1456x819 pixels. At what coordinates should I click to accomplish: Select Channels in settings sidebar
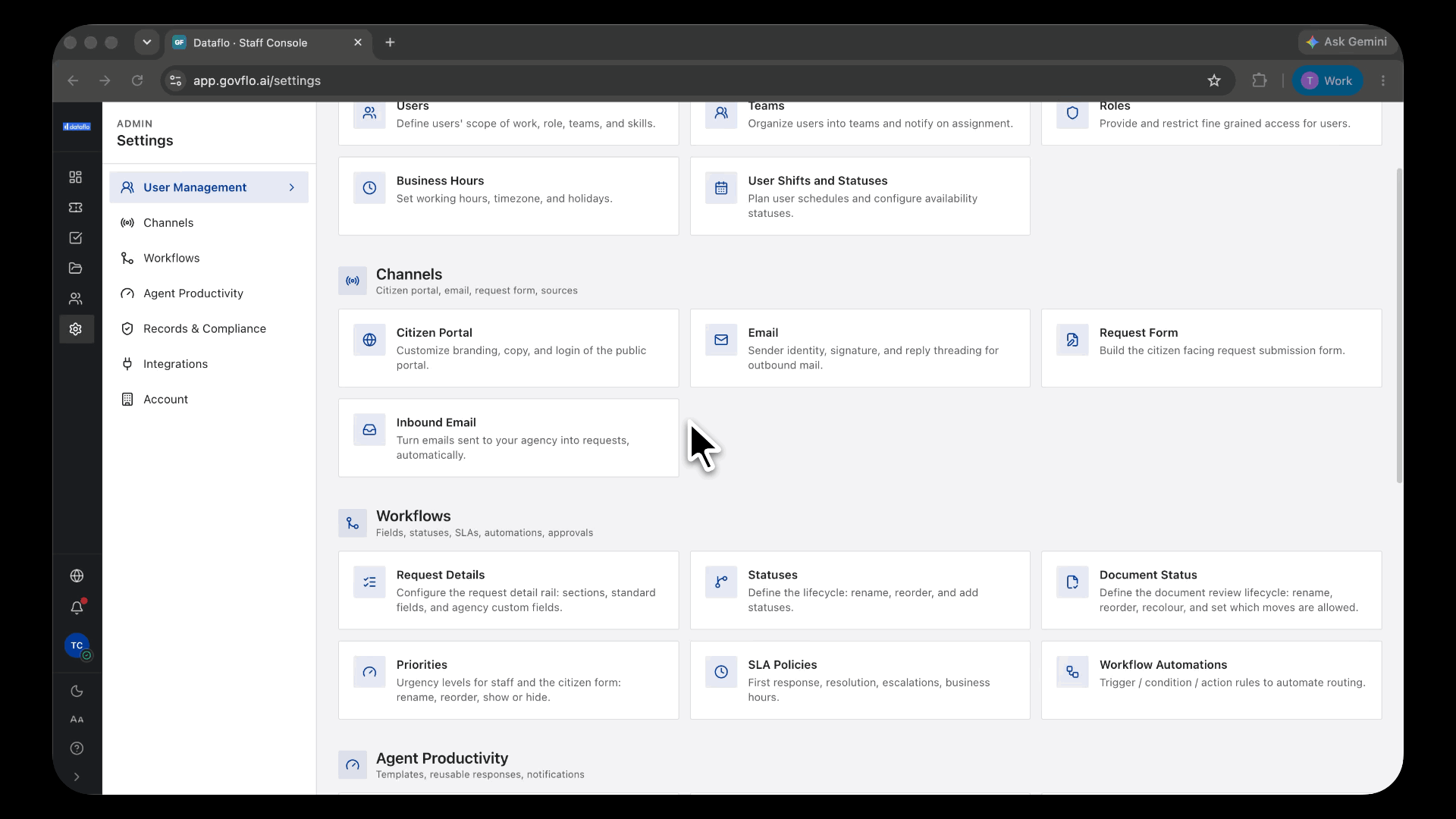(209, 223)
